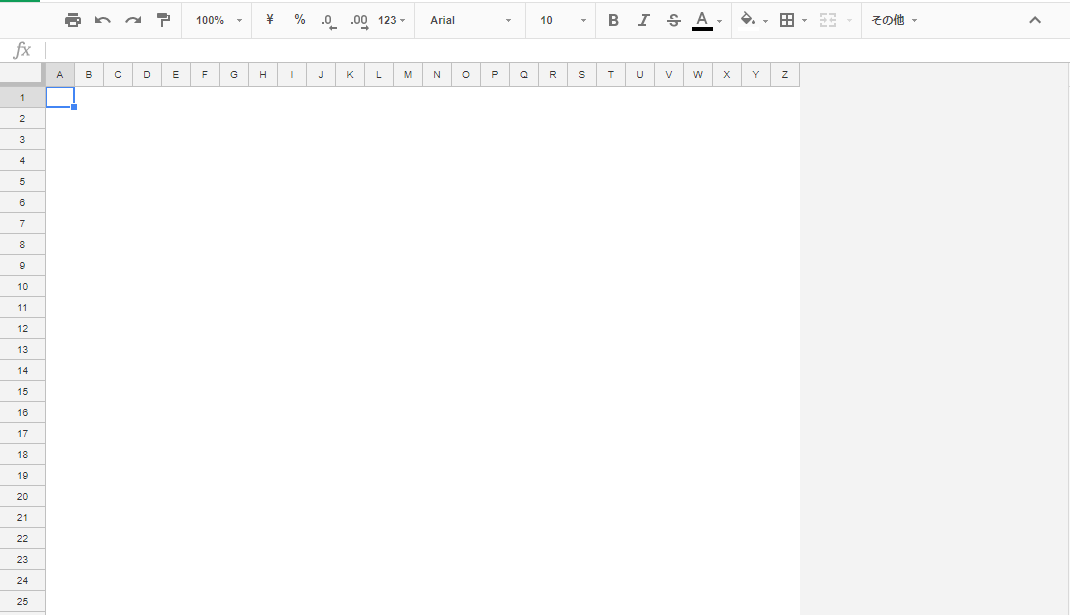Open the 100% zoom dropdown
This screenshot has width=1070, height=615.
218,20
